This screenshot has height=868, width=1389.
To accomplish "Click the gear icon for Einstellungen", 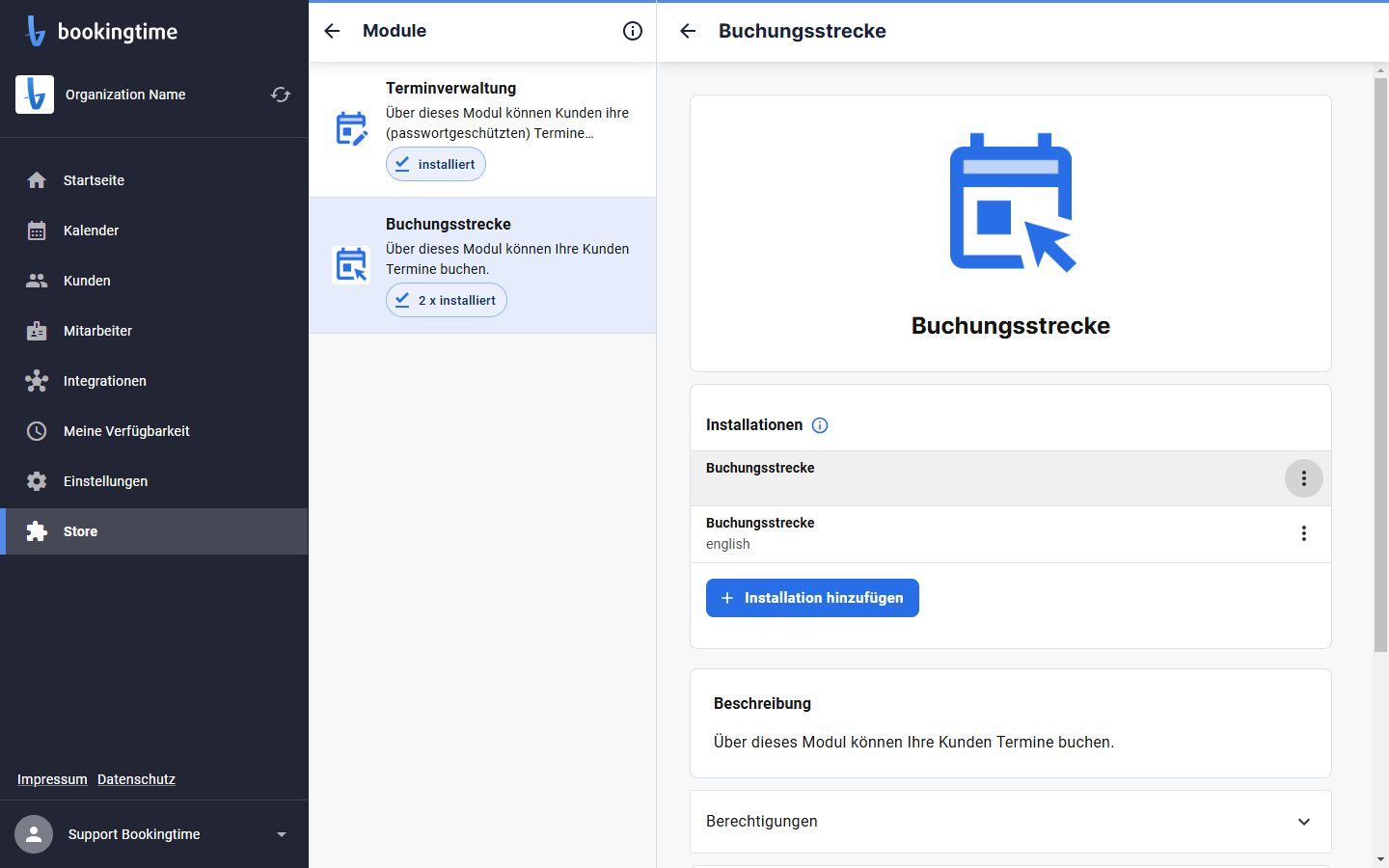I will point(37,481).
